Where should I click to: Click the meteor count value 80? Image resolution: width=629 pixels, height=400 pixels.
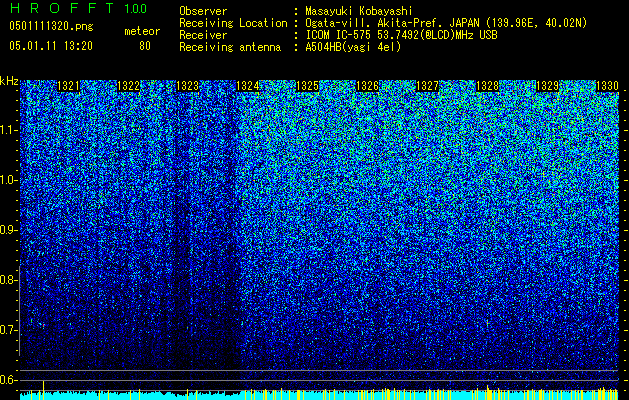[x=145, y=46]
